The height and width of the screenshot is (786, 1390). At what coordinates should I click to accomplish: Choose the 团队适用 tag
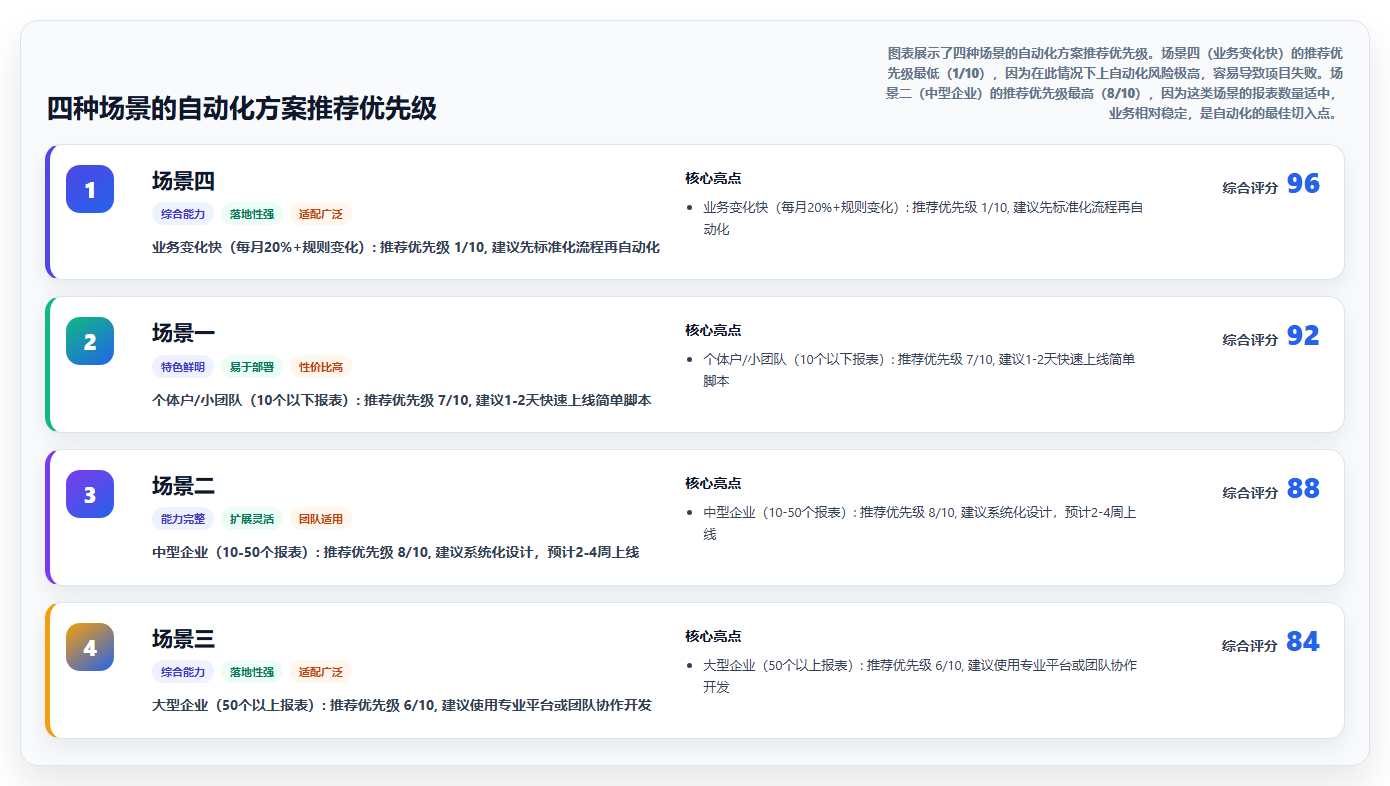[321, 519]
